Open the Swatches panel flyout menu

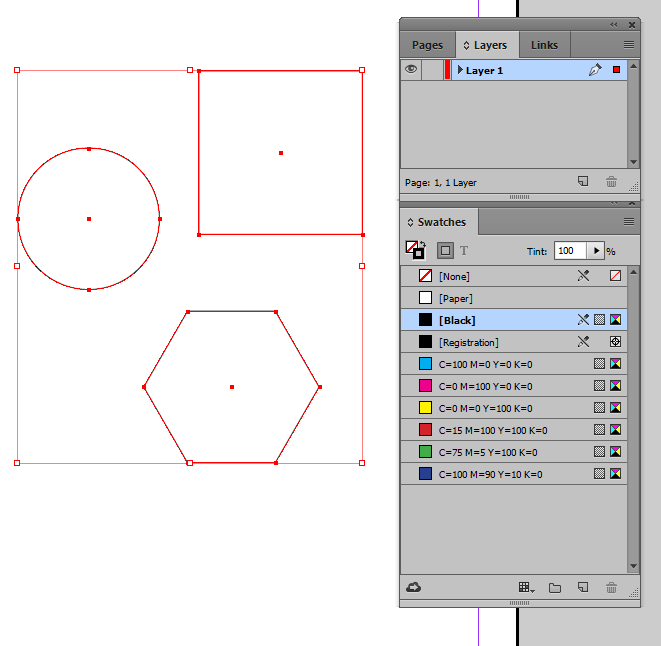(629, 222)
